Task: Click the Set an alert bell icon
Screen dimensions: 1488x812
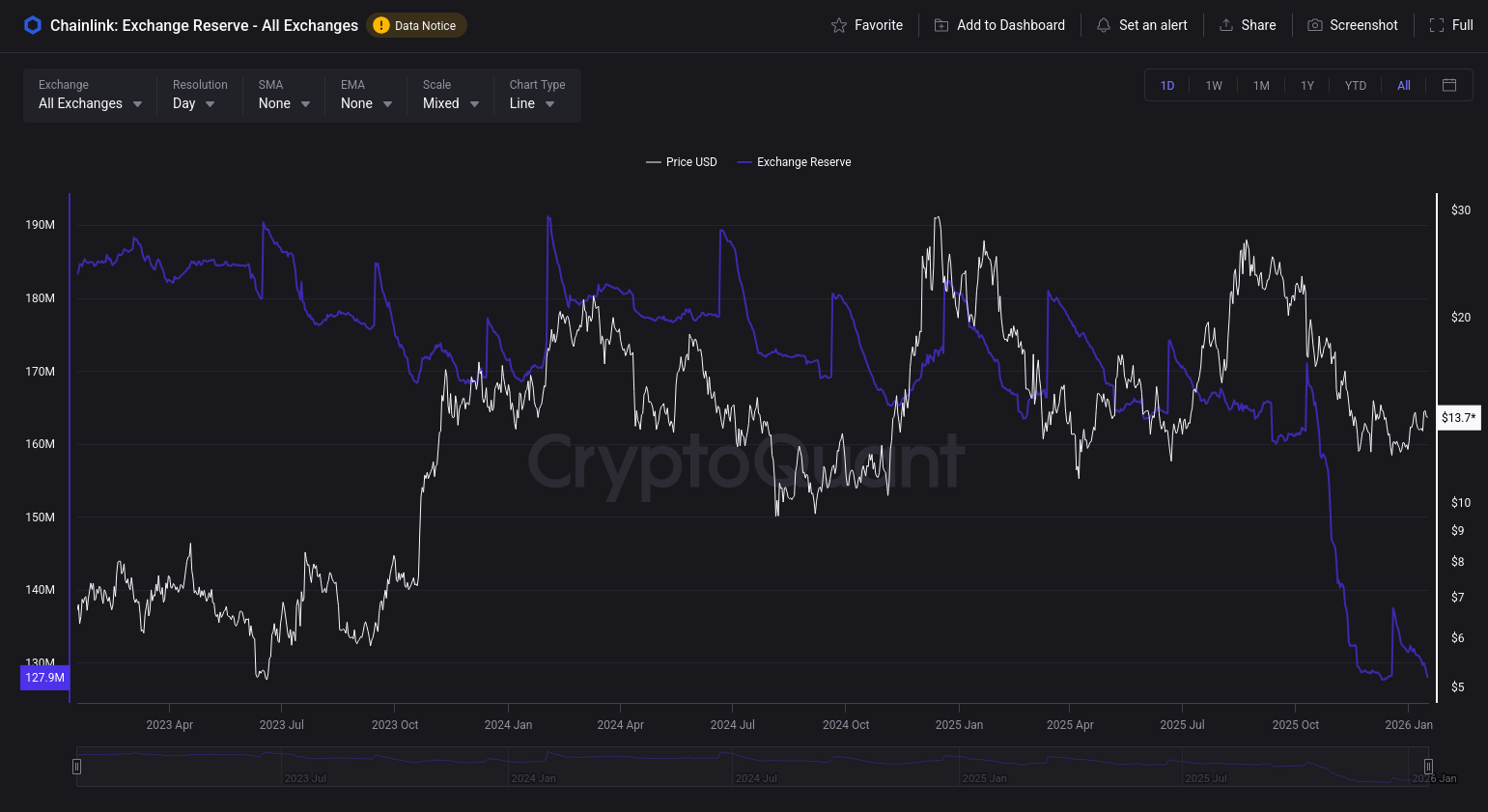Action: 1104,25
